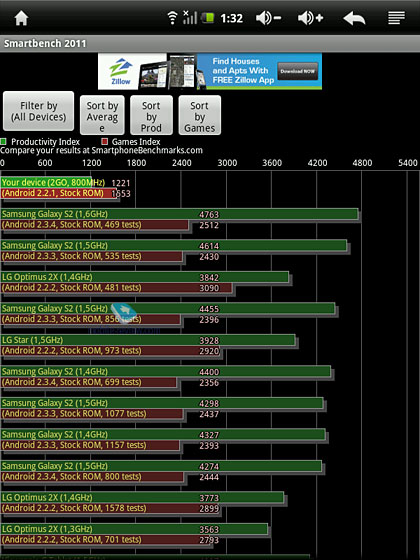The width and height of the screenshot is (420, 560).
Task: Tap the Home icon in the top bar
Action: 21,18
